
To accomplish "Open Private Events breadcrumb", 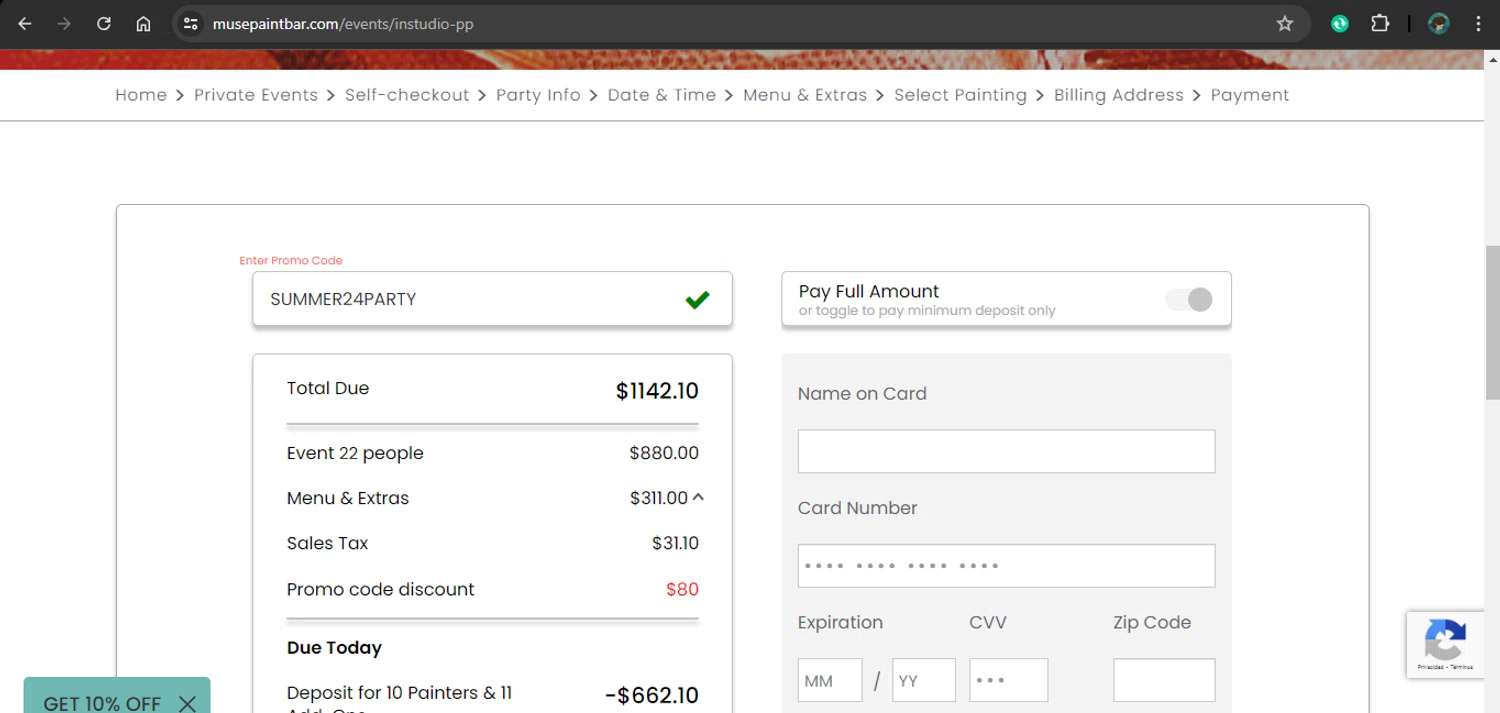I will [x=256, y=95].
